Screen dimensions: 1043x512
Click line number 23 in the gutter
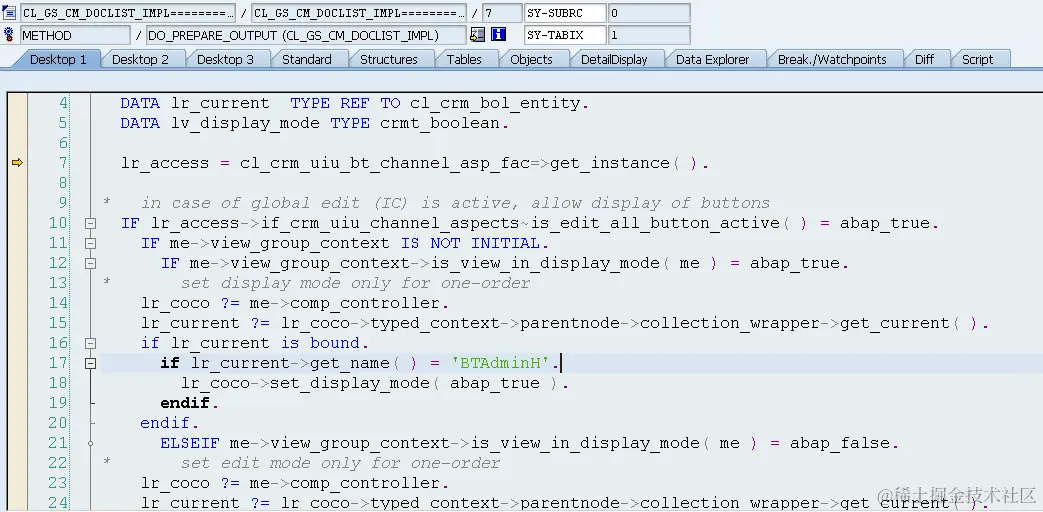point(58,483)
